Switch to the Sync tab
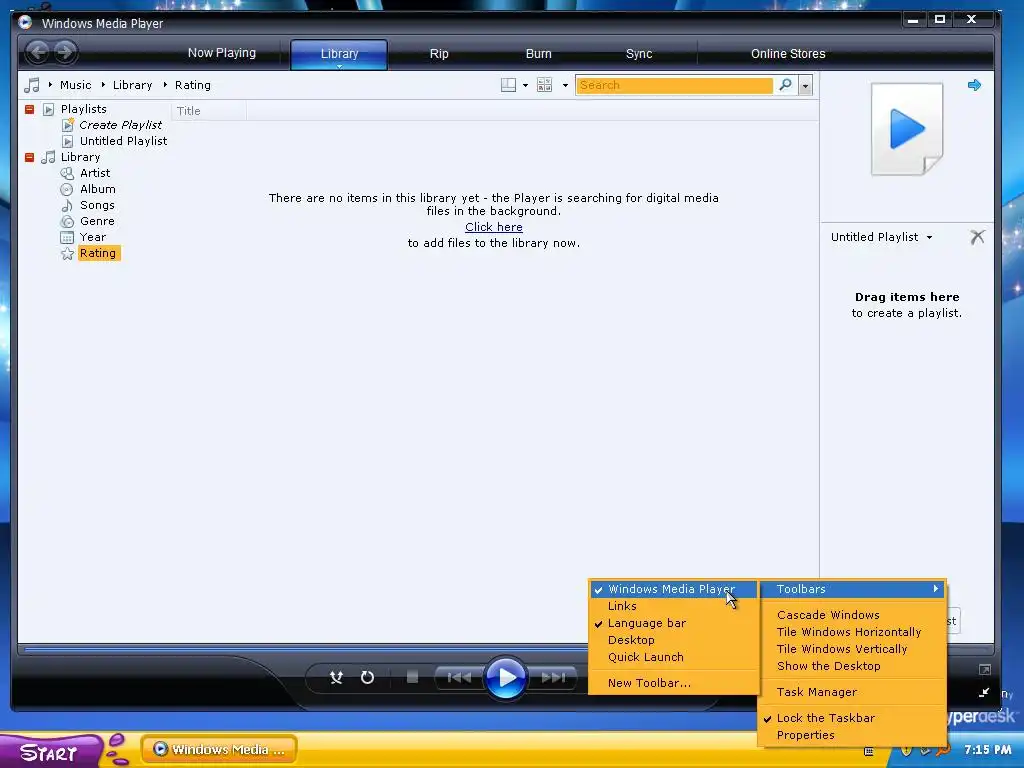Image resolution: width=1024 pixels, height=768 pixels. pos(639,54)
